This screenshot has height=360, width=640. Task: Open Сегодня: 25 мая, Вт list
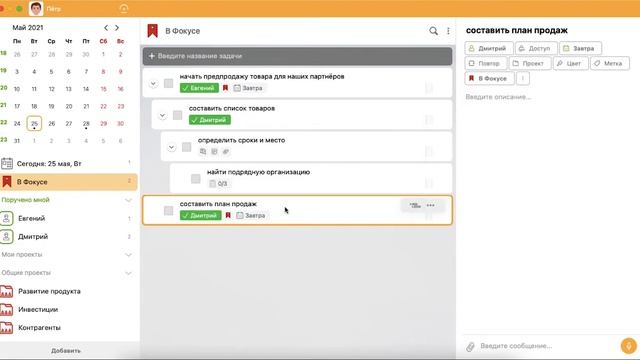click(69, 164)
